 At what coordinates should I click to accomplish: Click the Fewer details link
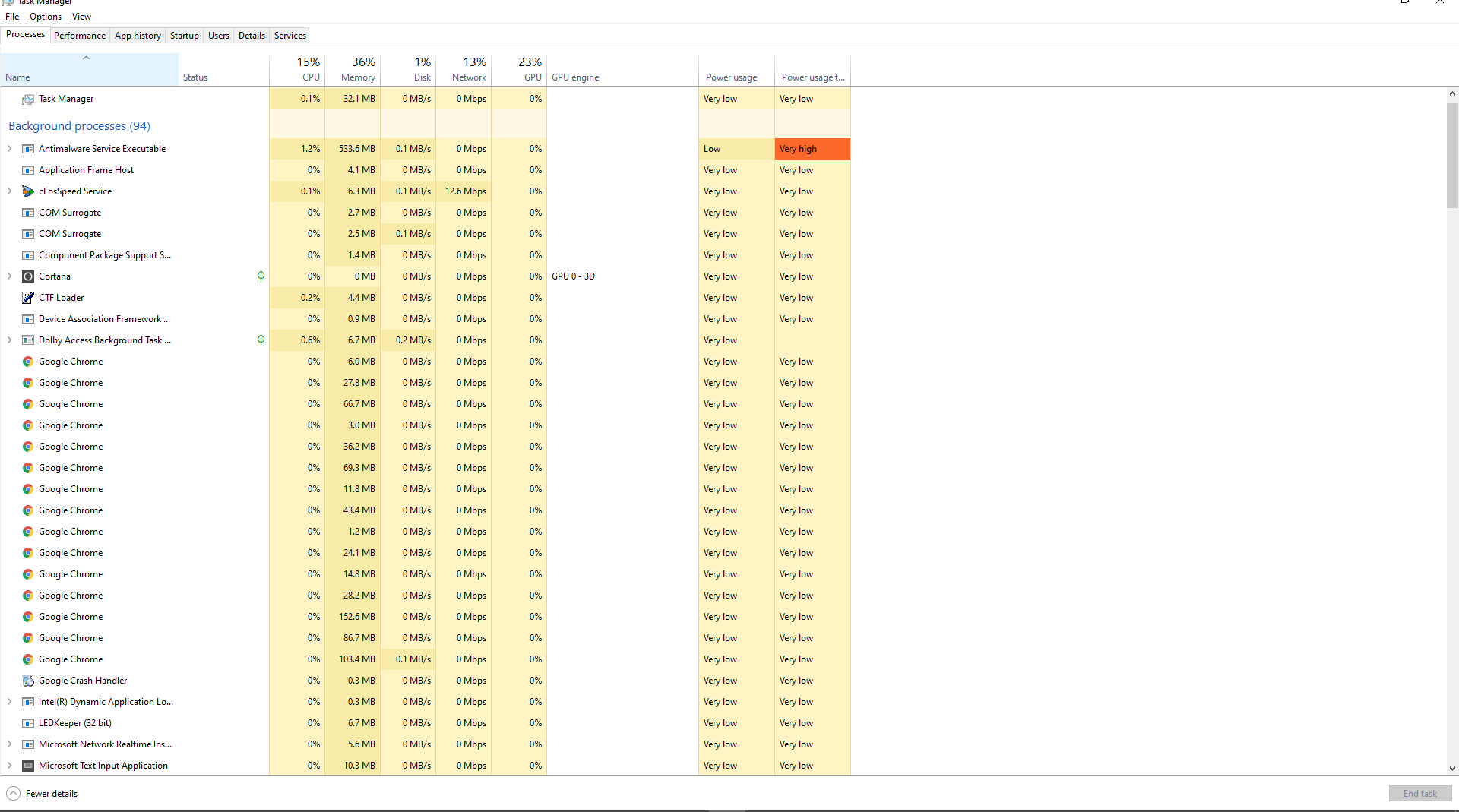tap(52, 794)
